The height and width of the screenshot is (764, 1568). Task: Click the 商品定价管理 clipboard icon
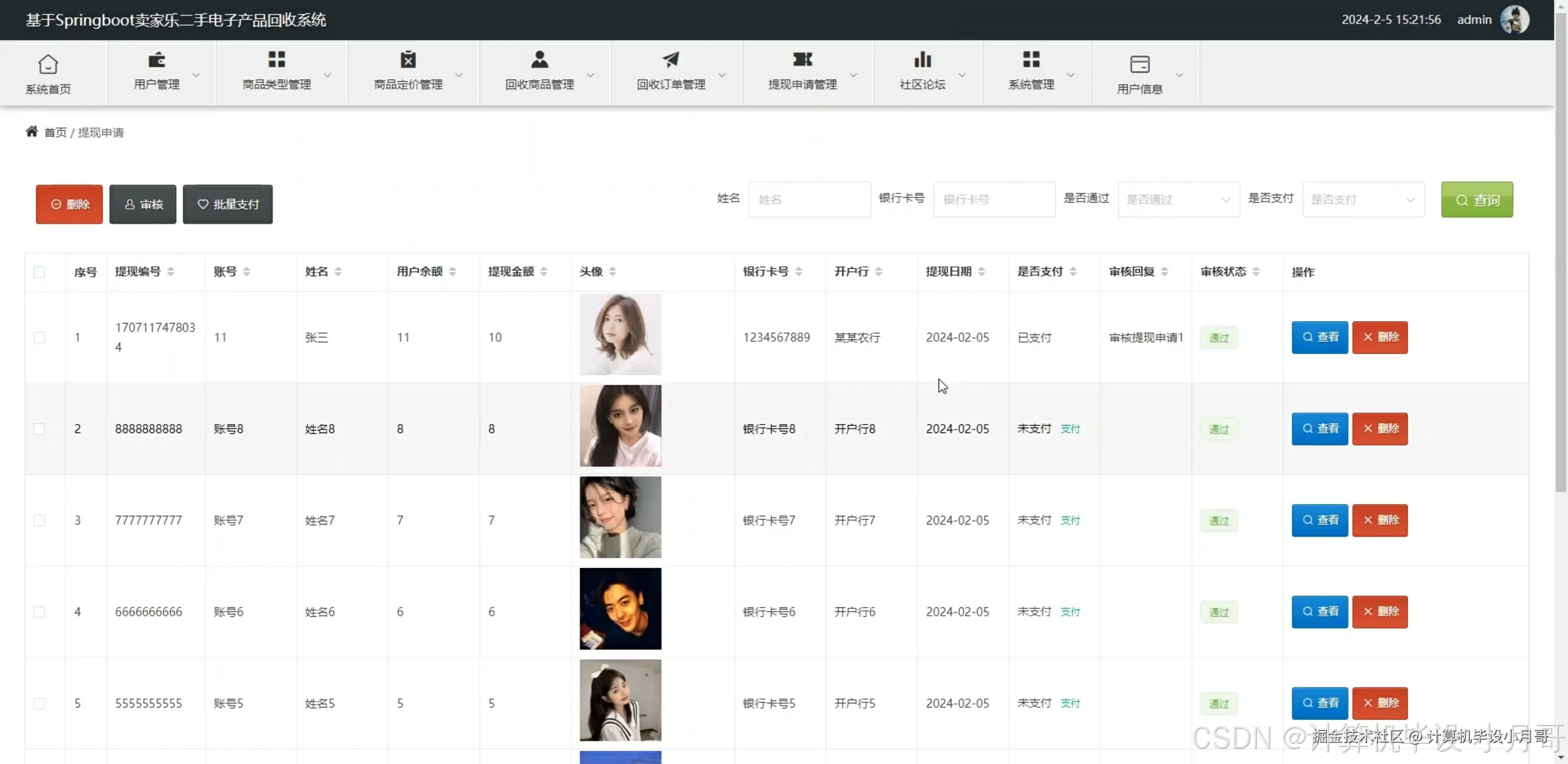[408, 59]
